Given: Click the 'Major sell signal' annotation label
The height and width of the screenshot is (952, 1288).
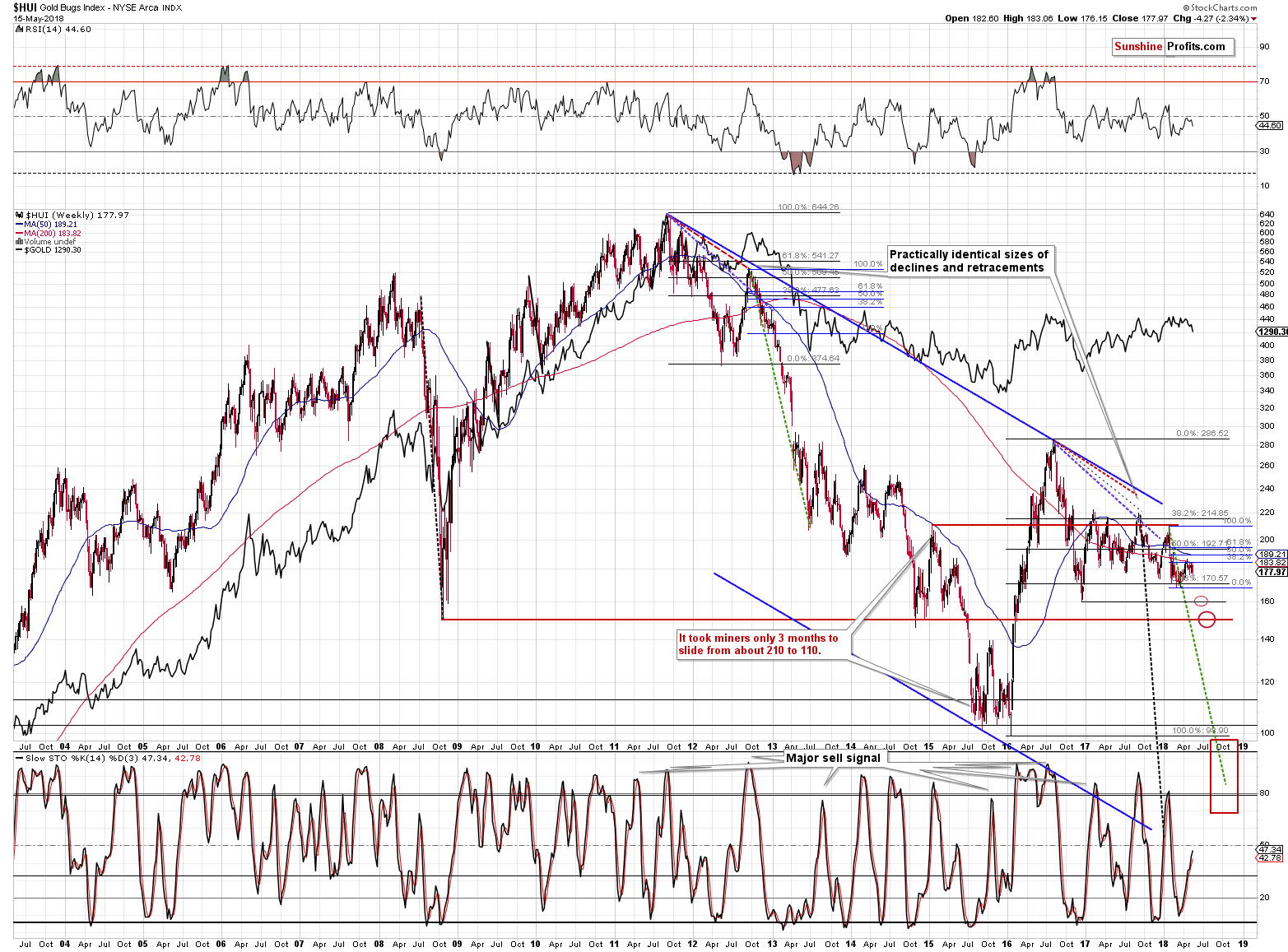Looking at the screenshot, I should [833, 758].
